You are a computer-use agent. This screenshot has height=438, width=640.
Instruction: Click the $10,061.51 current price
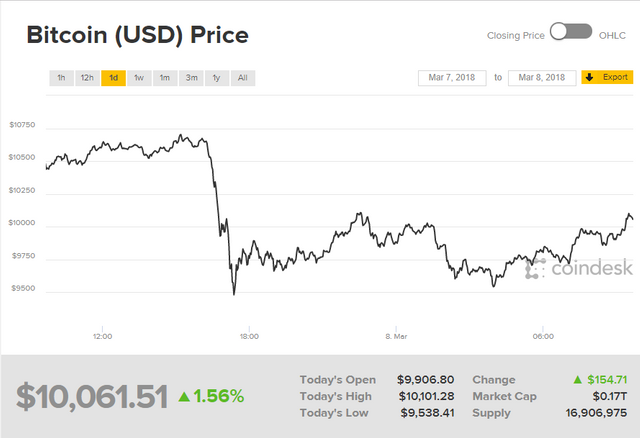tap(92, 396)
